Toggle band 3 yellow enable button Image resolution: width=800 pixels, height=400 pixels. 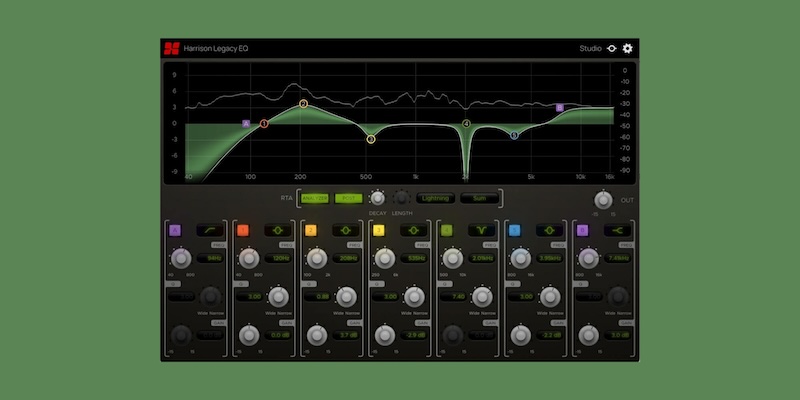[379, 231]
